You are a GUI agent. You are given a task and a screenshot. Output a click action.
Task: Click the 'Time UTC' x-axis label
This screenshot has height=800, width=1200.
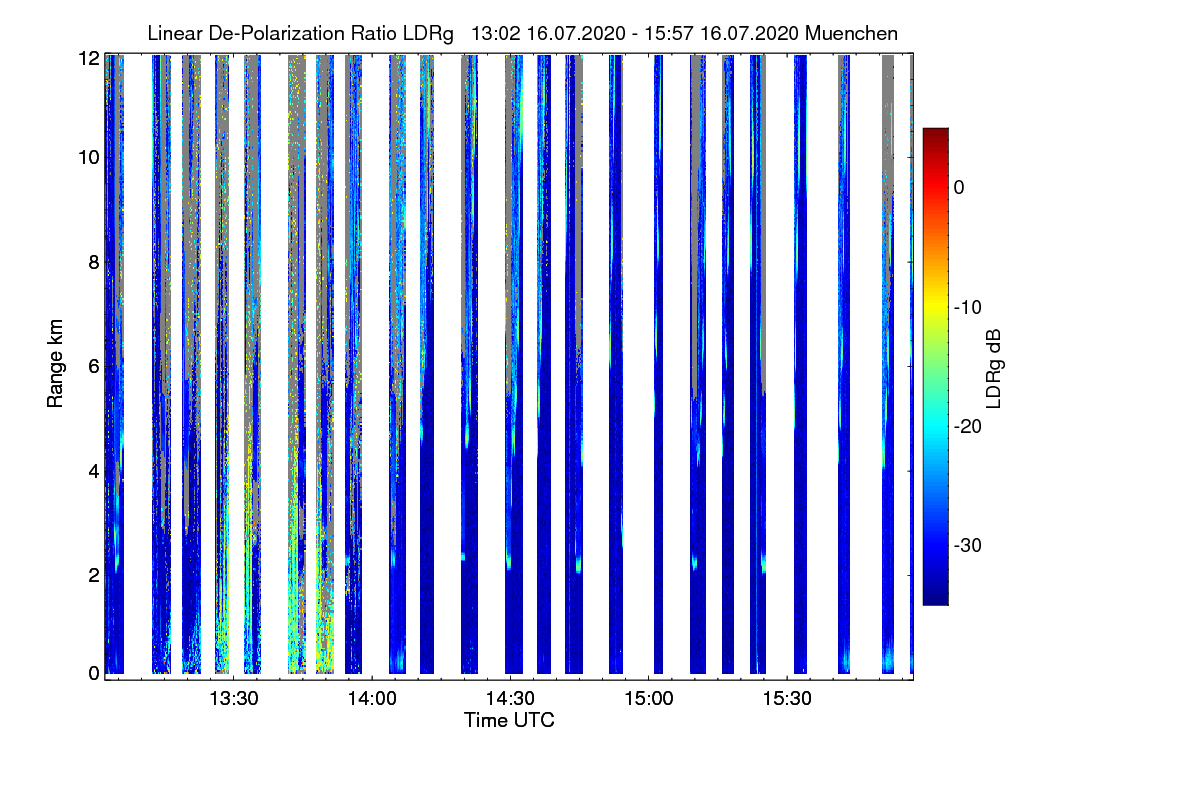pyautogui.click(x=509, y=720)
